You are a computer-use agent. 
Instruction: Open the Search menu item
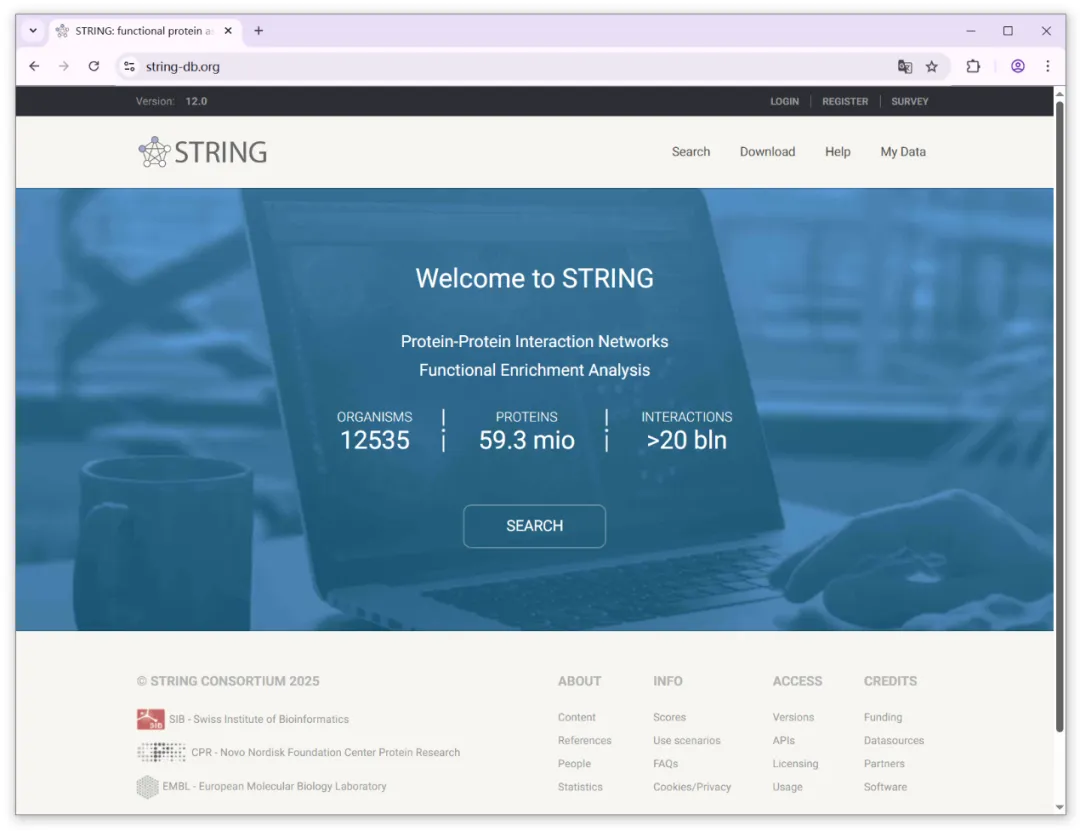pos(691,152)
